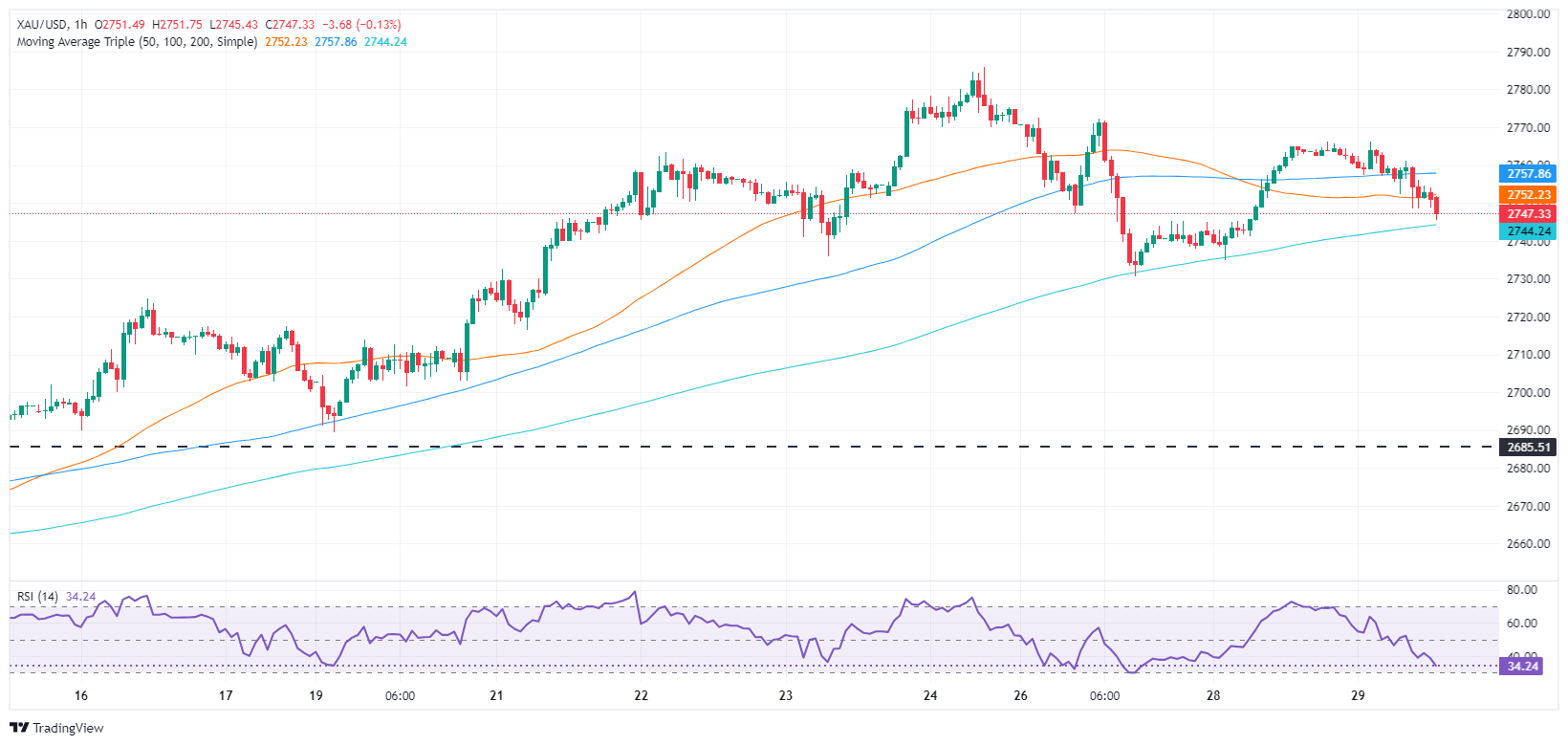Click the date label 29 on time axis
The height and width of the screenshot is (745, 1568).
coord(1358,695)
